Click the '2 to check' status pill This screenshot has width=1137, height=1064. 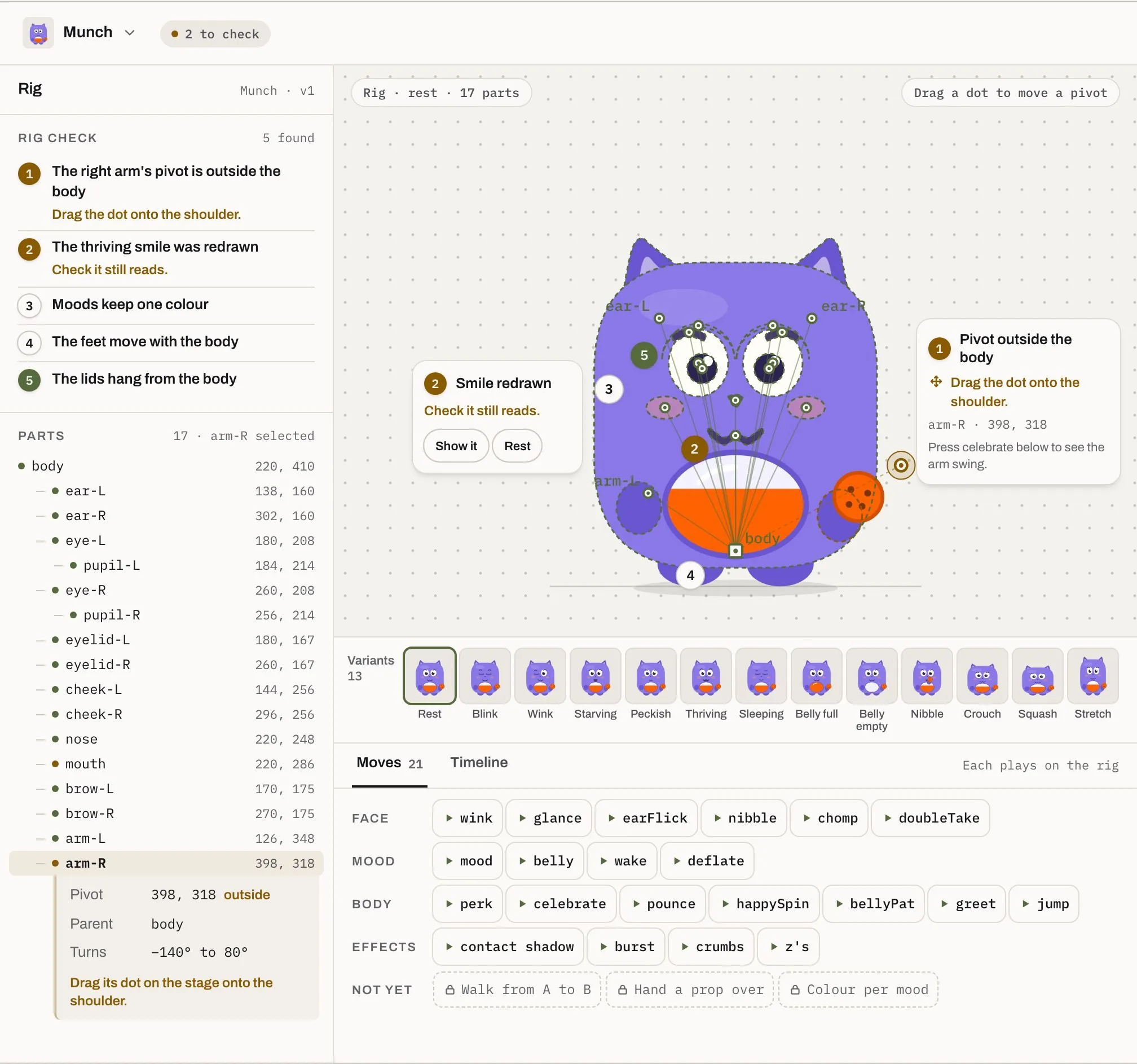(215, 34)
